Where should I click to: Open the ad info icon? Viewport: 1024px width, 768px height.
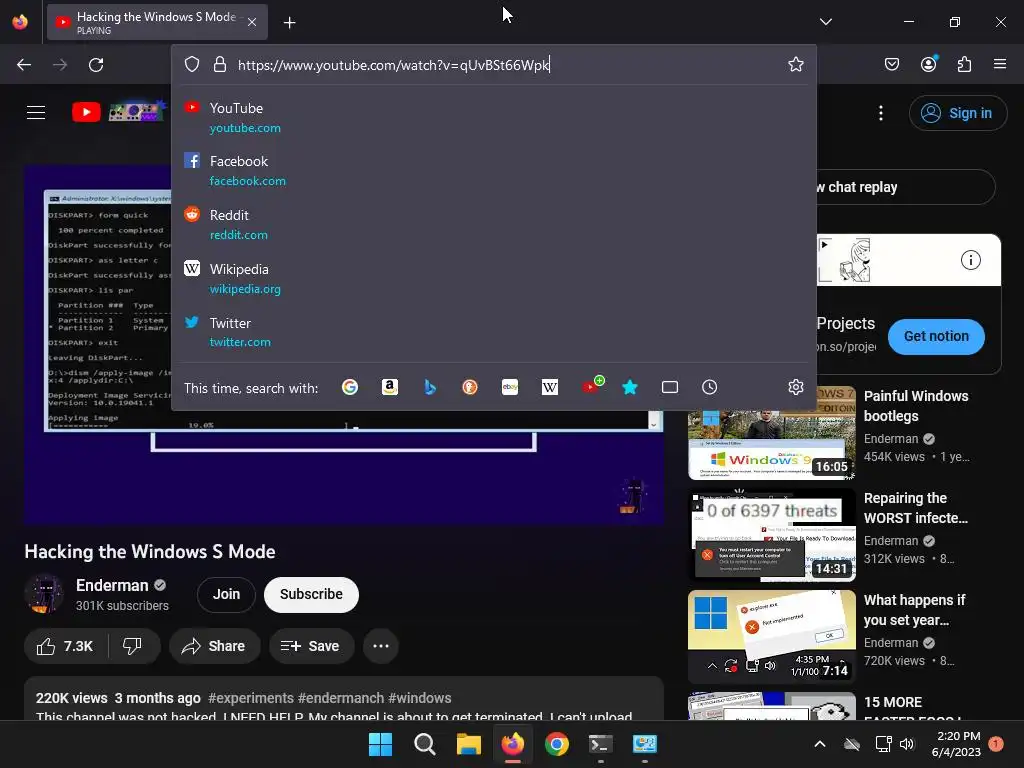click(x=971, y=260)
